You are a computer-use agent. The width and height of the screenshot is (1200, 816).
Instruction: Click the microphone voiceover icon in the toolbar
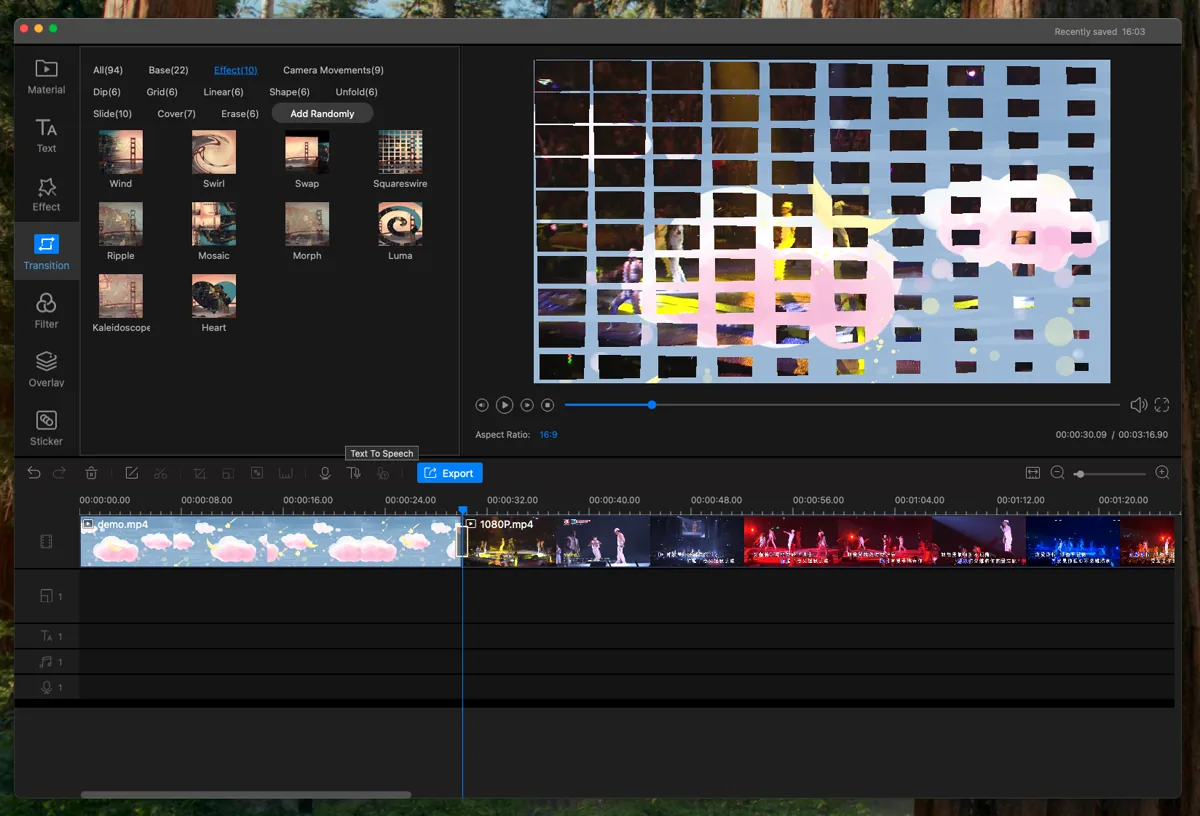click(x=325, y=473)
